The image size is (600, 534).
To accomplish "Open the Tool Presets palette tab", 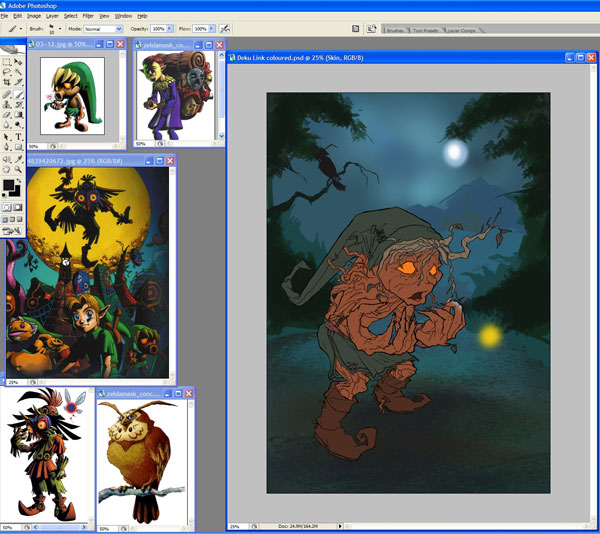I will pyautogui.click(x=425, y=30).
